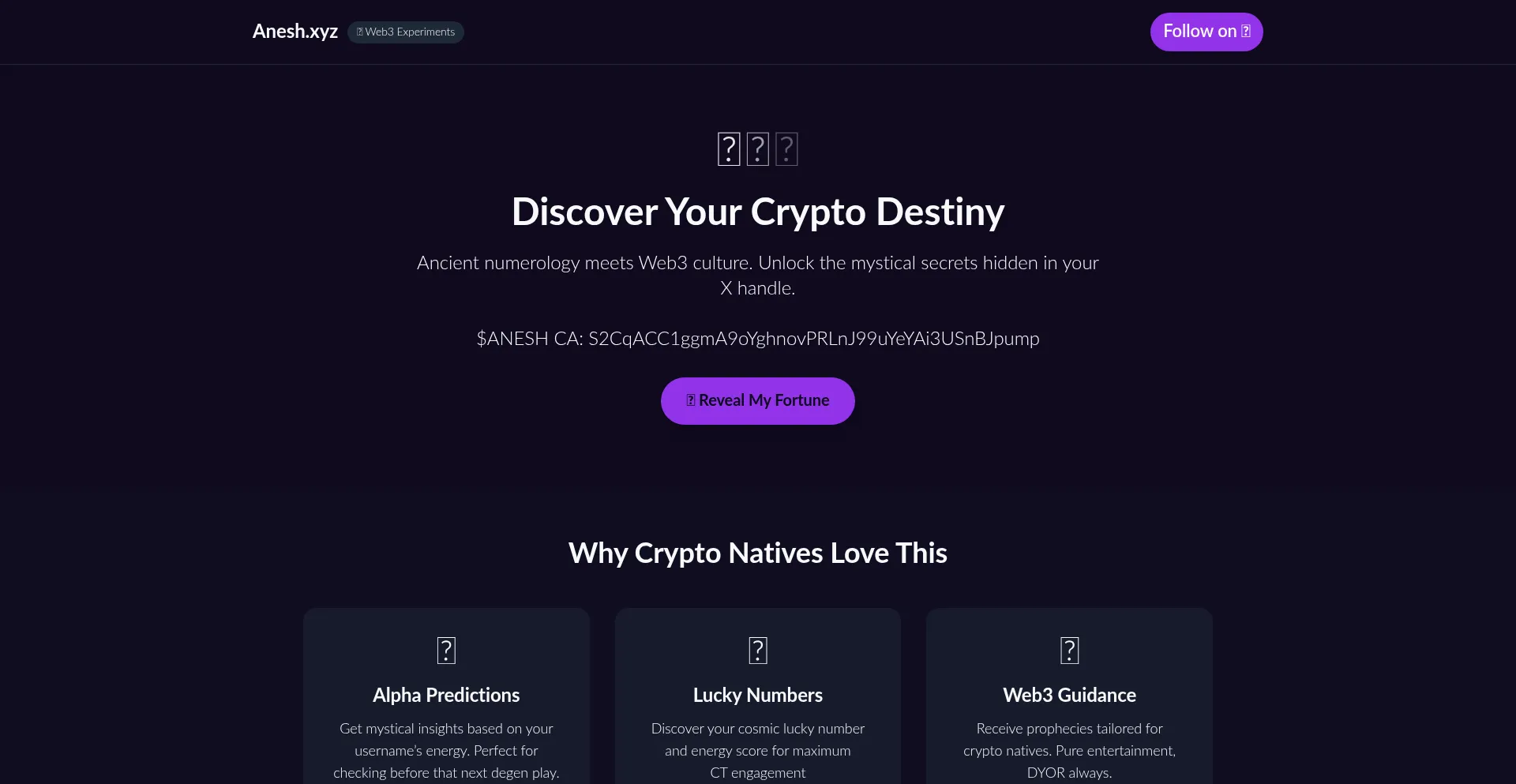Click the Alpha Predictions card icon
Screen dimensions: 1516x784
[446, 651]
